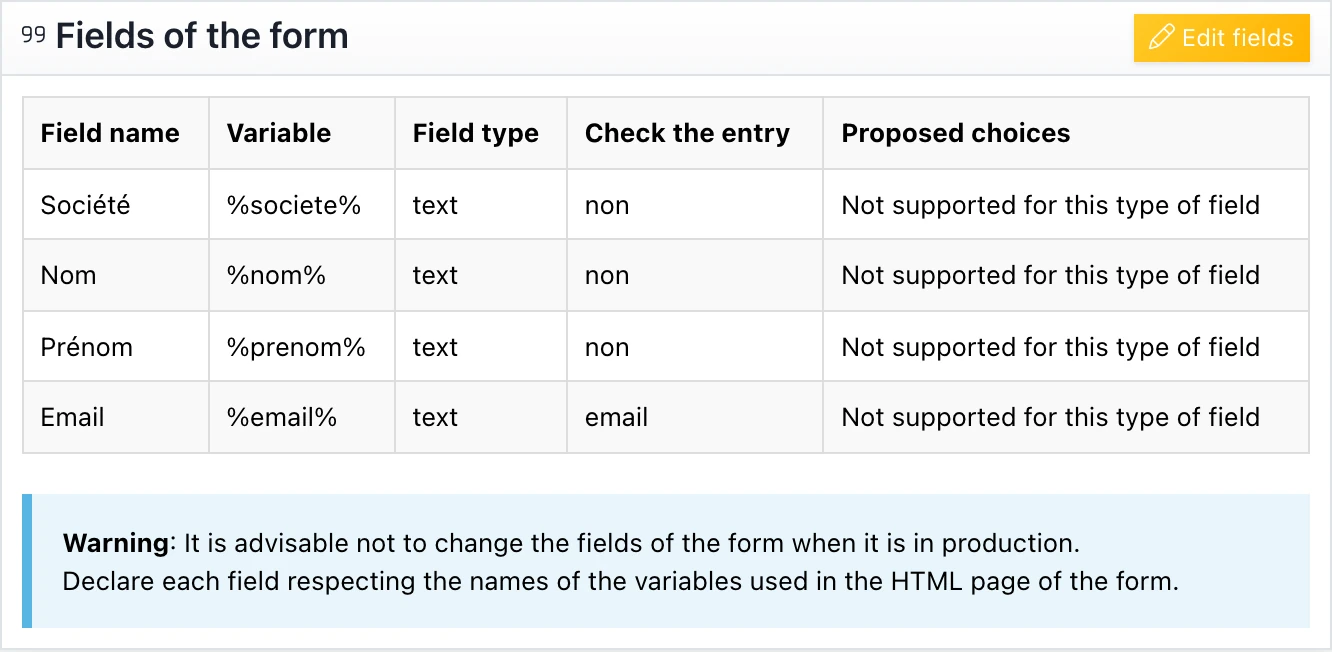
Task: Select the Check the entry column header
Action: [x=687, y=132]
